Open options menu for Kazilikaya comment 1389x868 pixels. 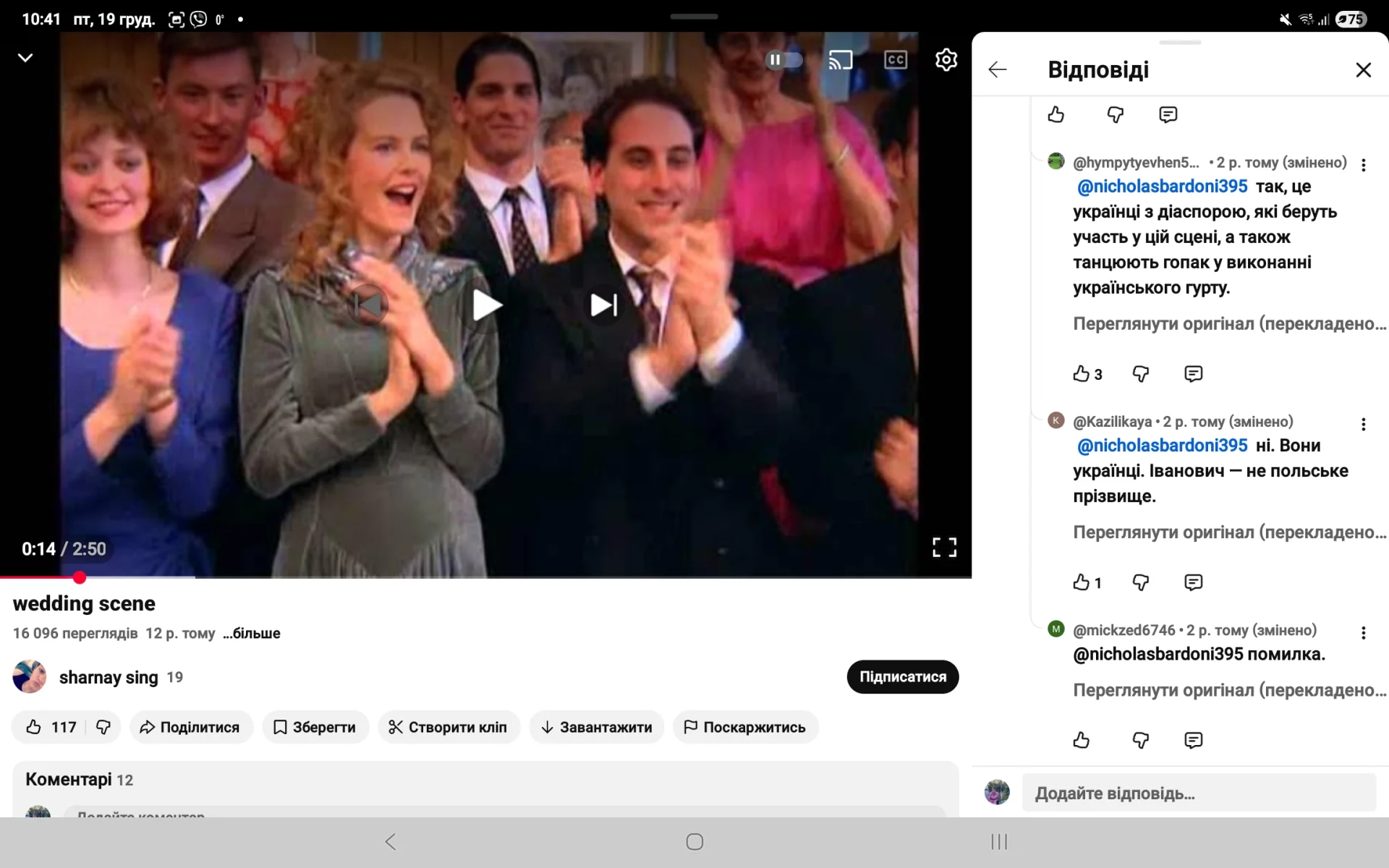tap(1363, 425)
